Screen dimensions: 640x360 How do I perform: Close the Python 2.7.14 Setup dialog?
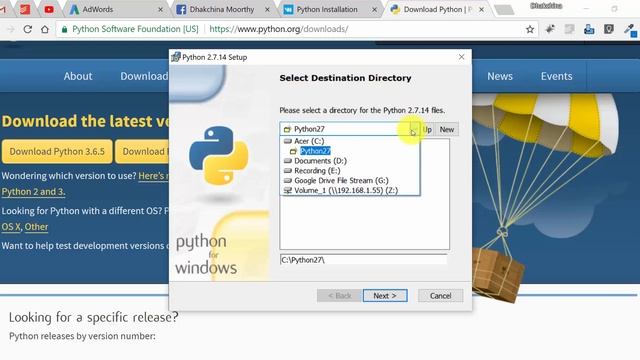(461, 57)
